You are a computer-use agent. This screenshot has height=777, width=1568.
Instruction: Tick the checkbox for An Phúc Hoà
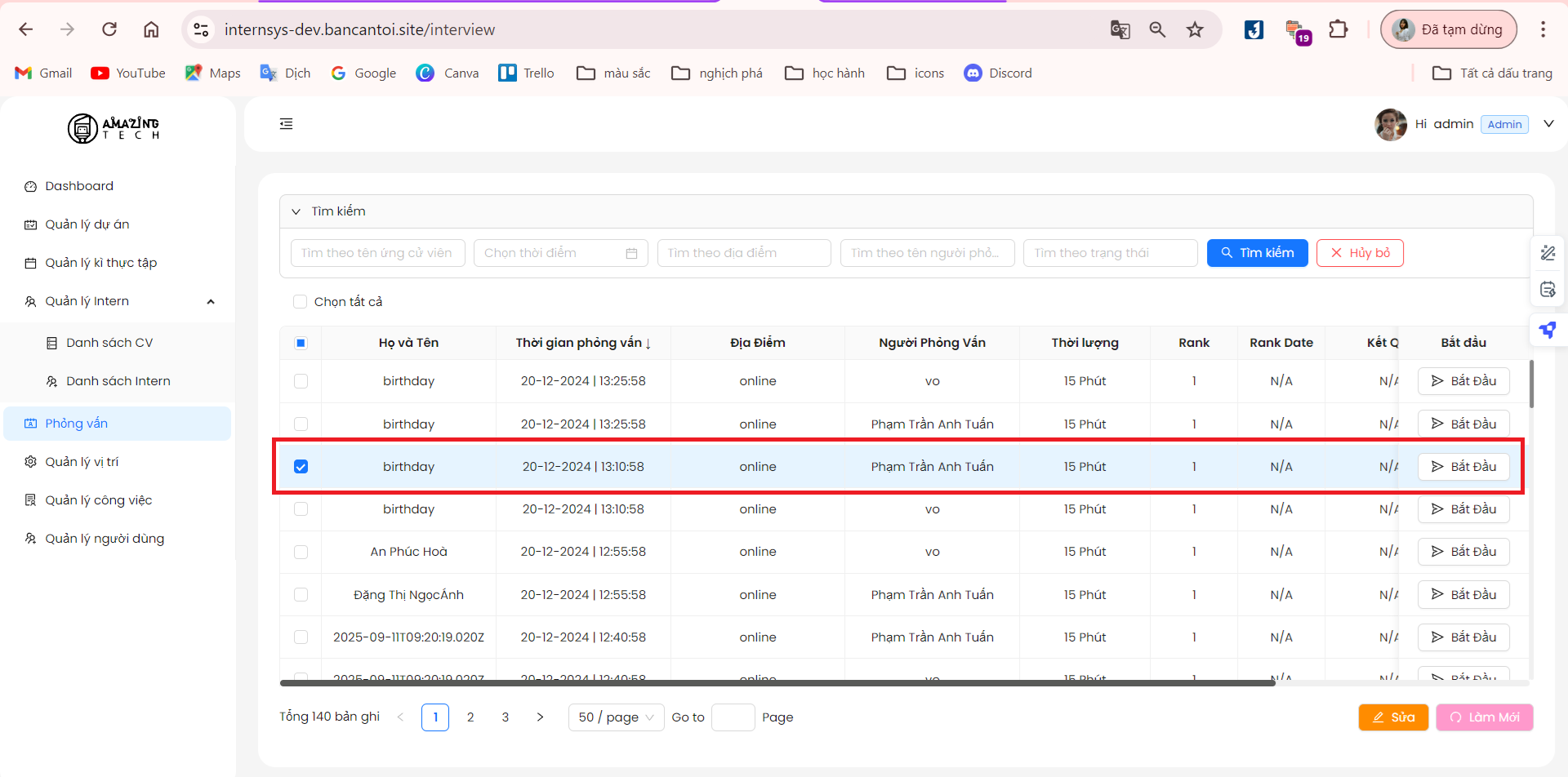pos(301,552)
